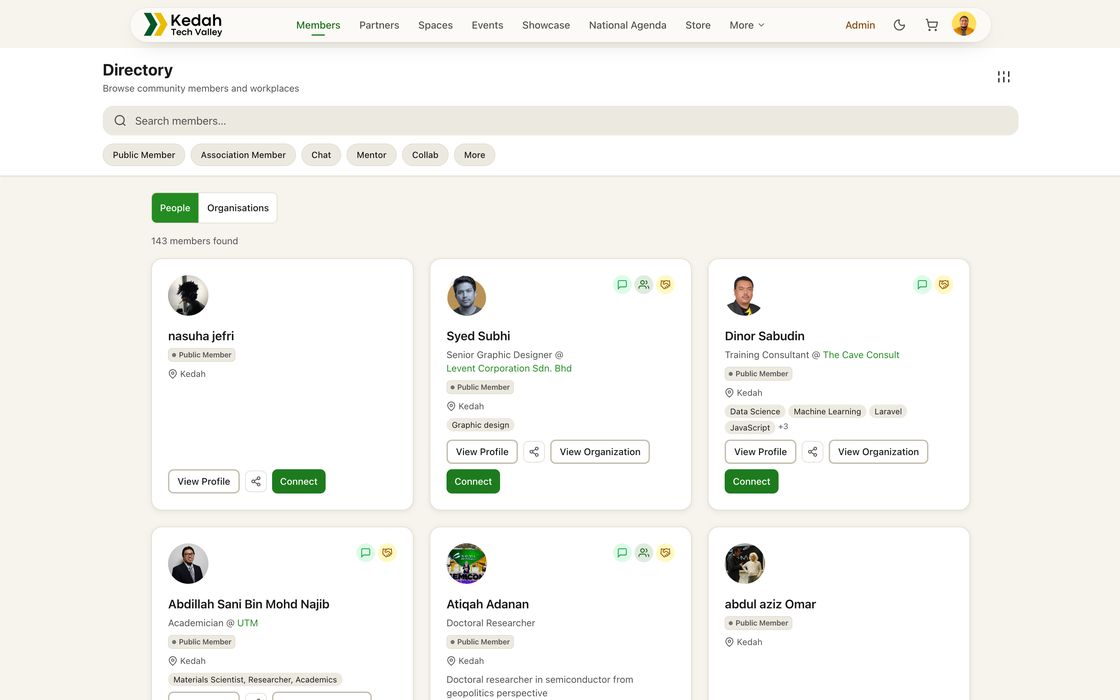
Task: Click Atiqah Adanan's avatar photo
Action: point(466,564)
